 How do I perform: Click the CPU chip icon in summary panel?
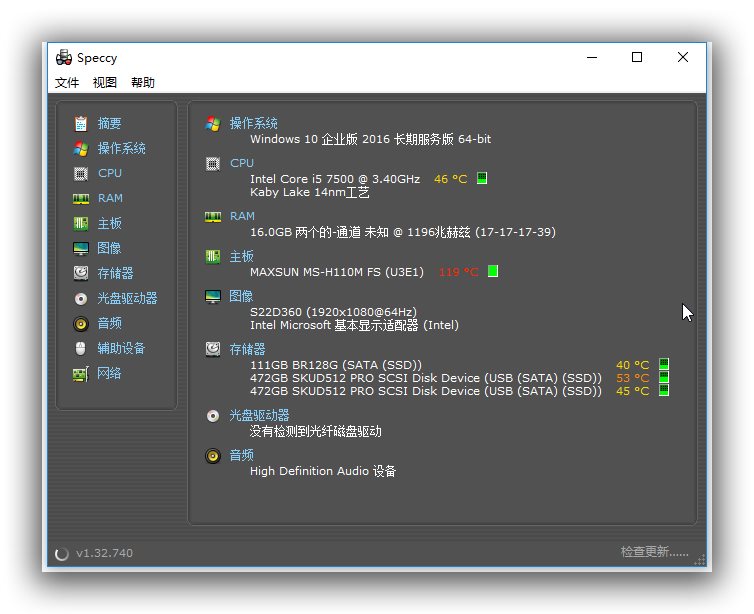click(x=213, y=164)
